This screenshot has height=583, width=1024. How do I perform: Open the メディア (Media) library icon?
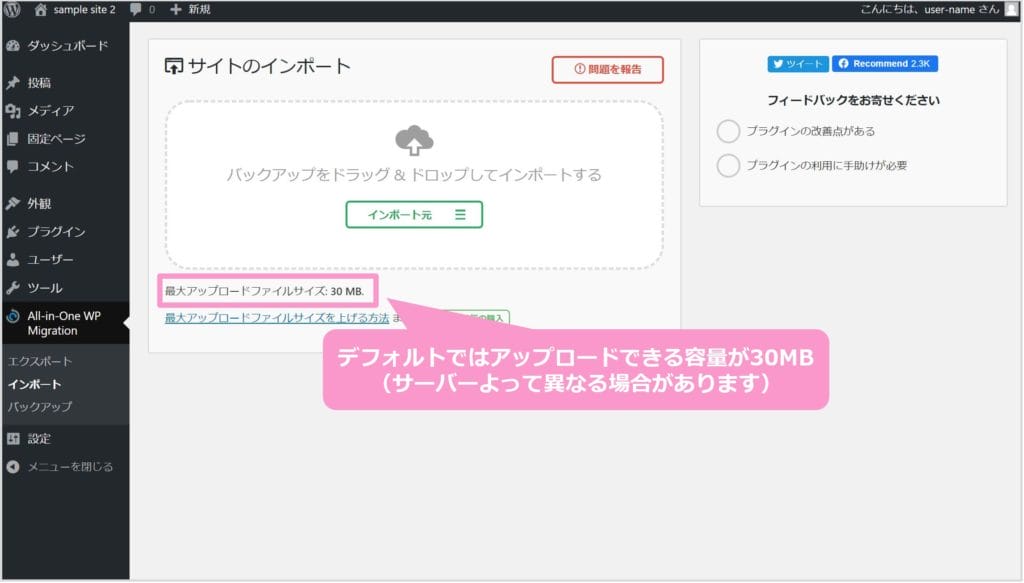(13, 110)
